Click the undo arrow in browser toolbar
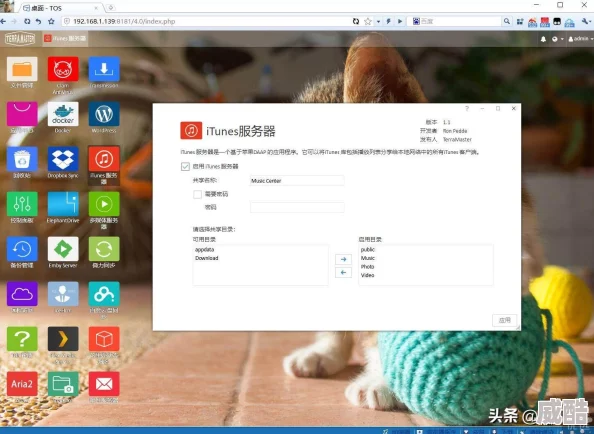 (38, 22)
